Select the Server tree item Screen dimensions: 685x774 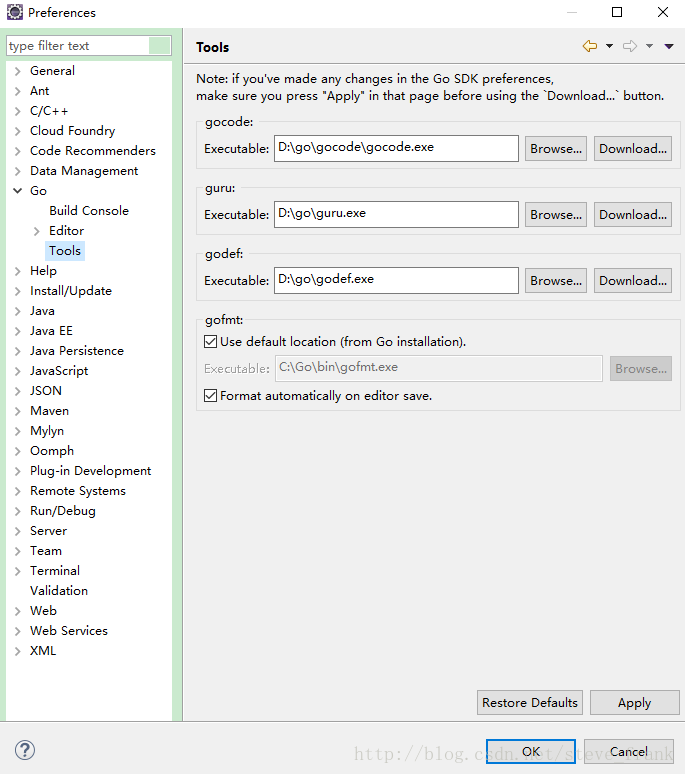click(48, 531)
